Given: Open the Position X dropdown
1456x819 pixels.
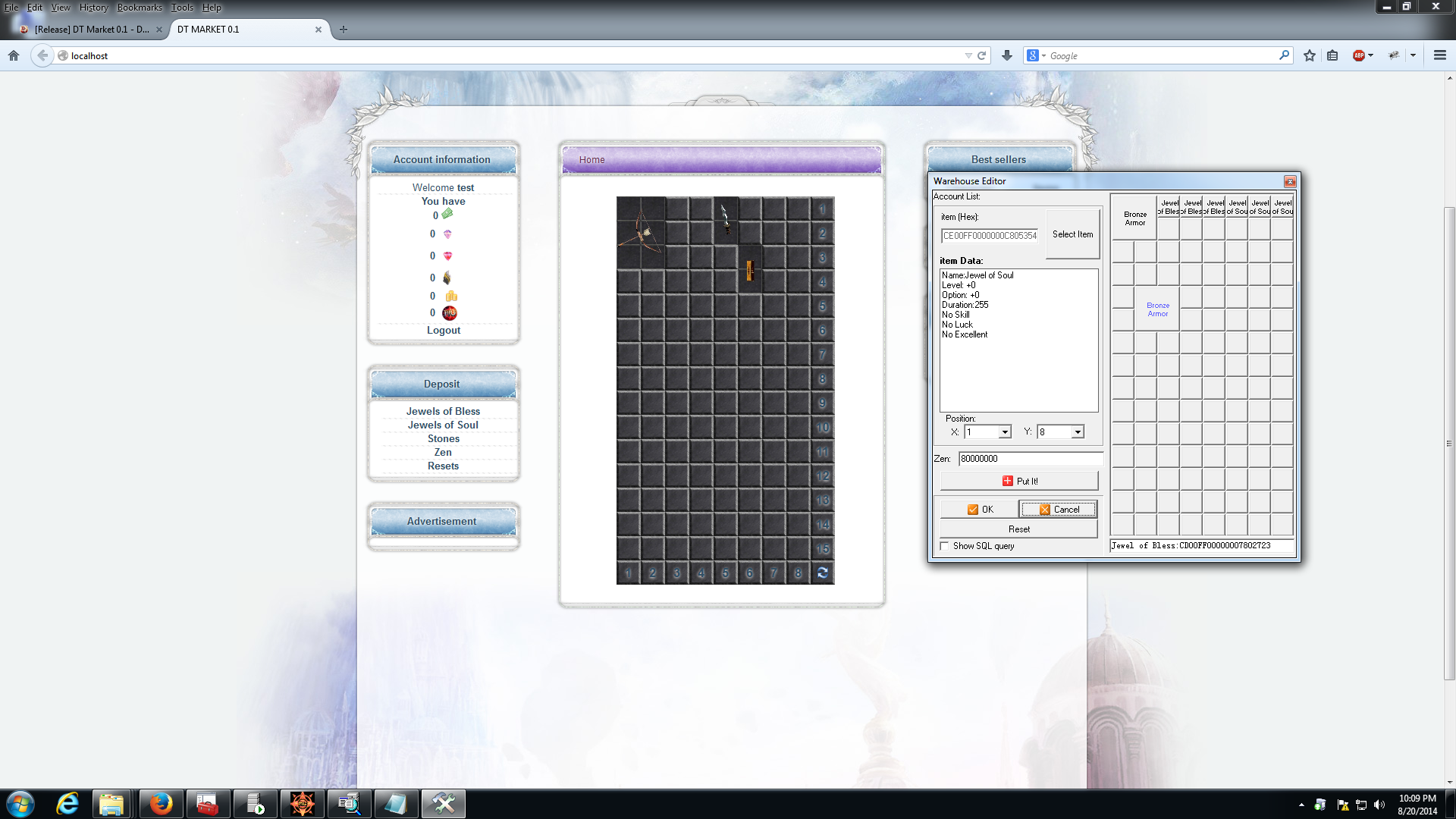Looking at the screenshot, I should click(x=1005, y=432).
